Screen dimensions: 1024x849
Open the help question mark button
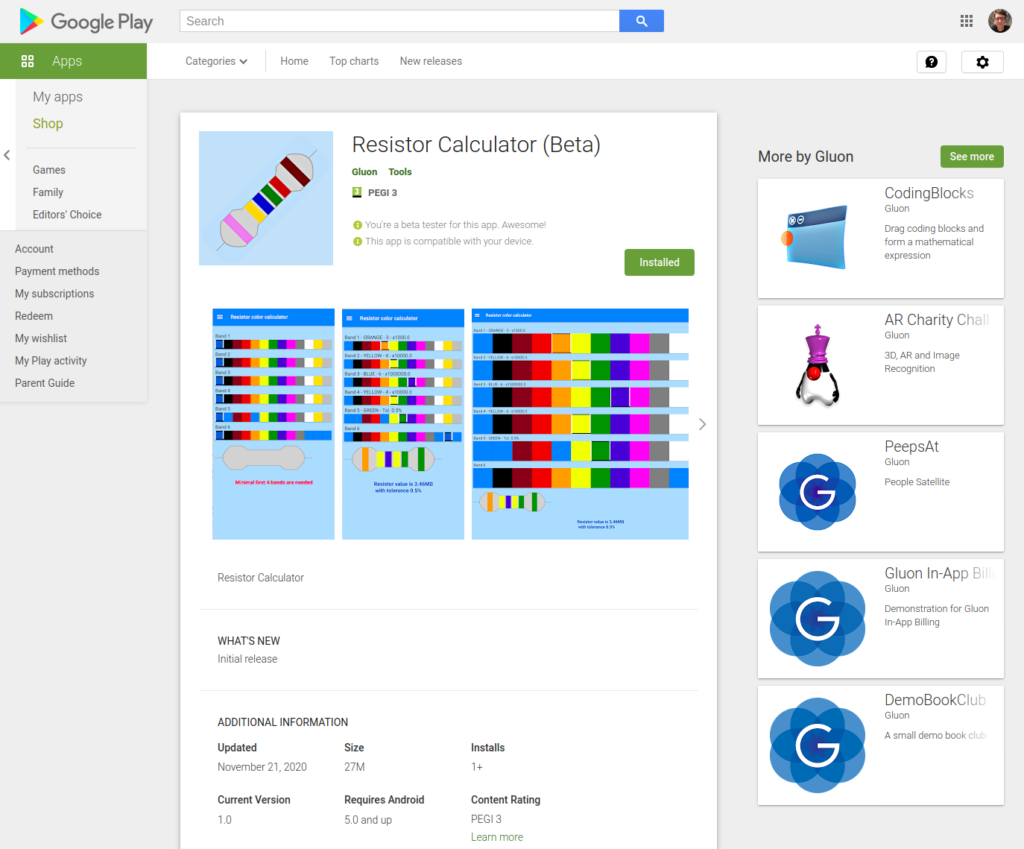point(931,62)
